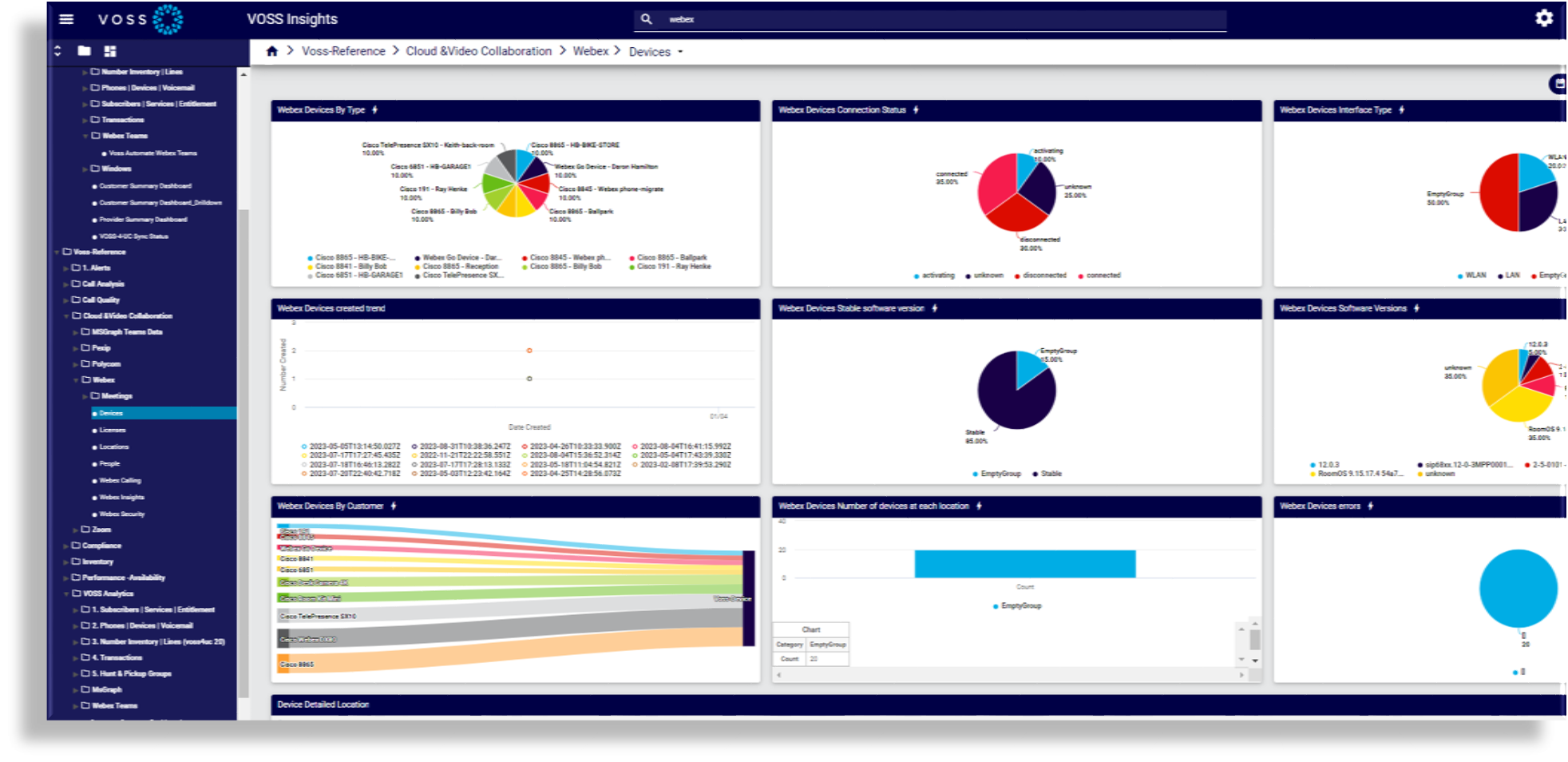1568x762 pixels.
Task: Toggle 'WLAN' legend entry in Interface Type chart
Action: tap(1471, 276)
